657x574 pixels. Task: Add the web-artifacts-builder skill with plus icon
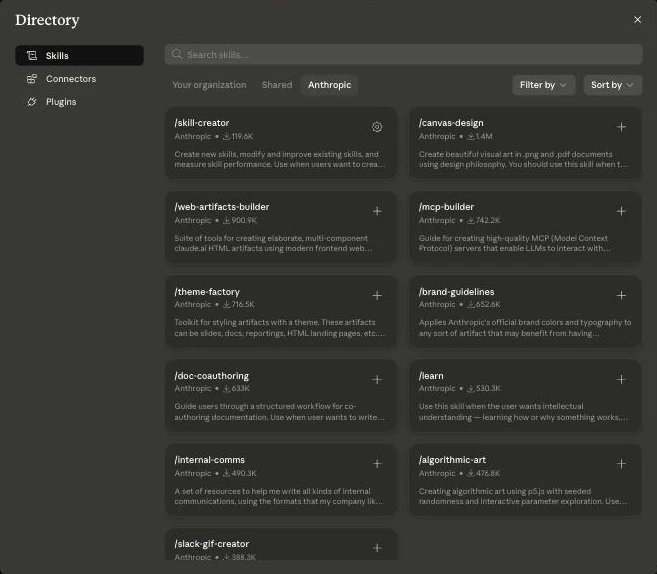click(x=377, y=211)
